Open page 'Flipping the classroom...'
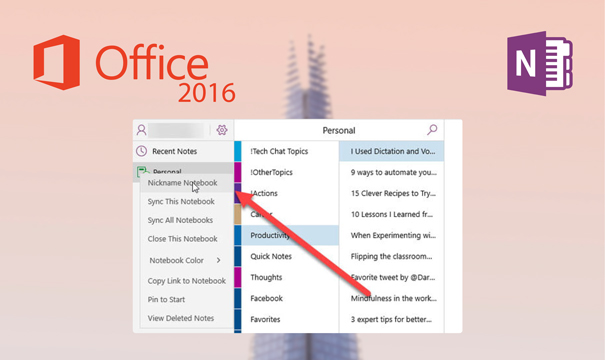605x360 pixels. click(392, 256)
